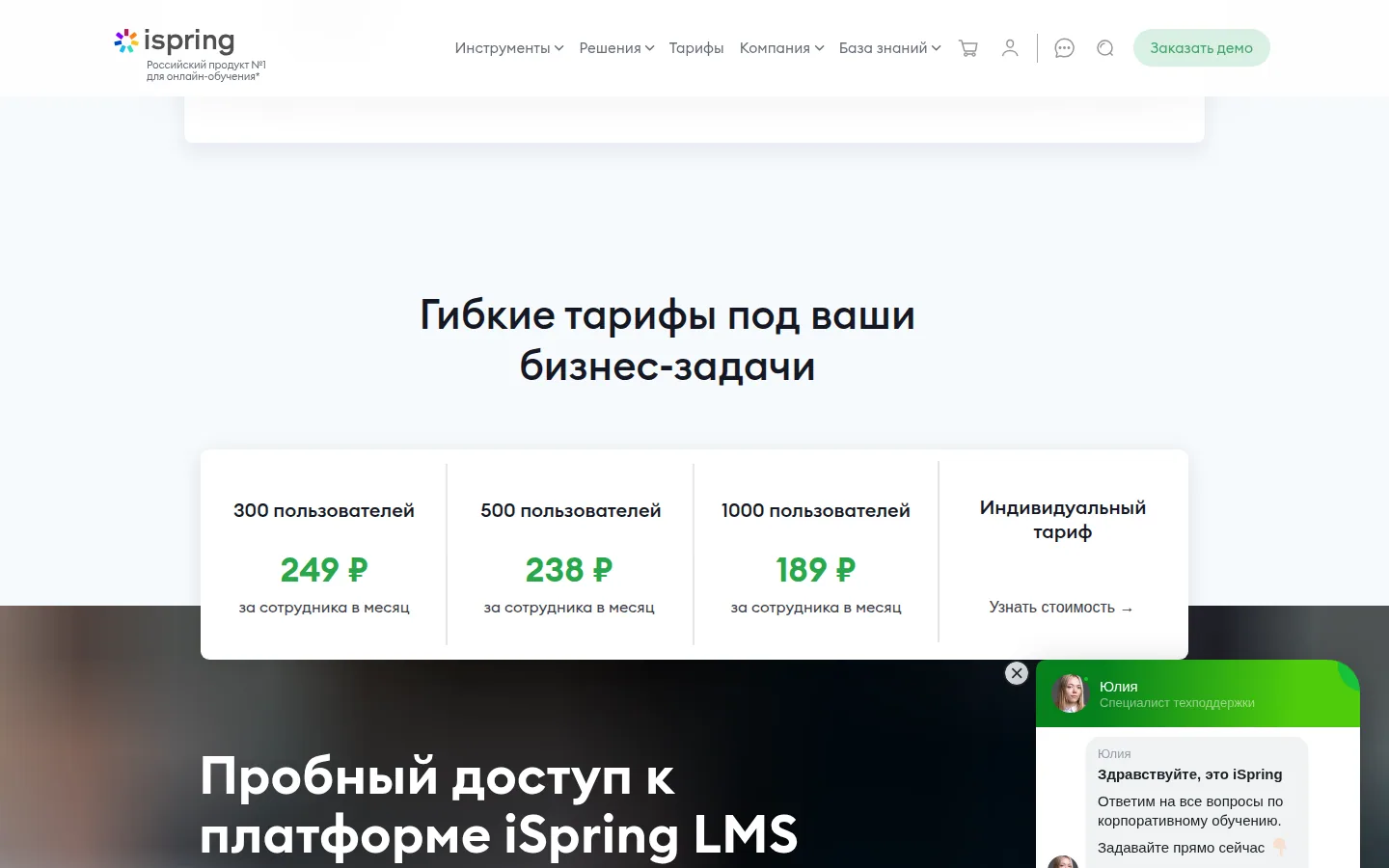Click the Гибкие тарифы section heading

click(667, 340)
